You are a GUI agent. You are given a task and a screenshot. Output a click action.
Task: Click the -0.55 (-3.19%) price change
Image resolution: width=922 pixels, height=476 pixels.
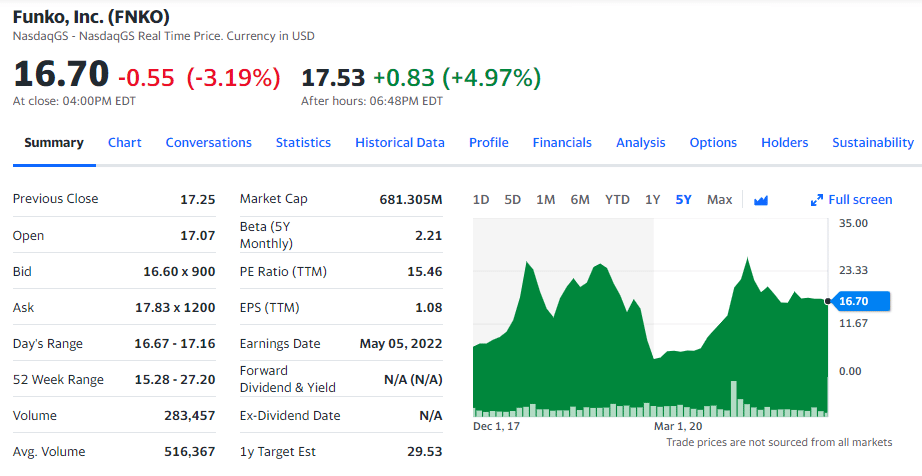pos(199,78)
